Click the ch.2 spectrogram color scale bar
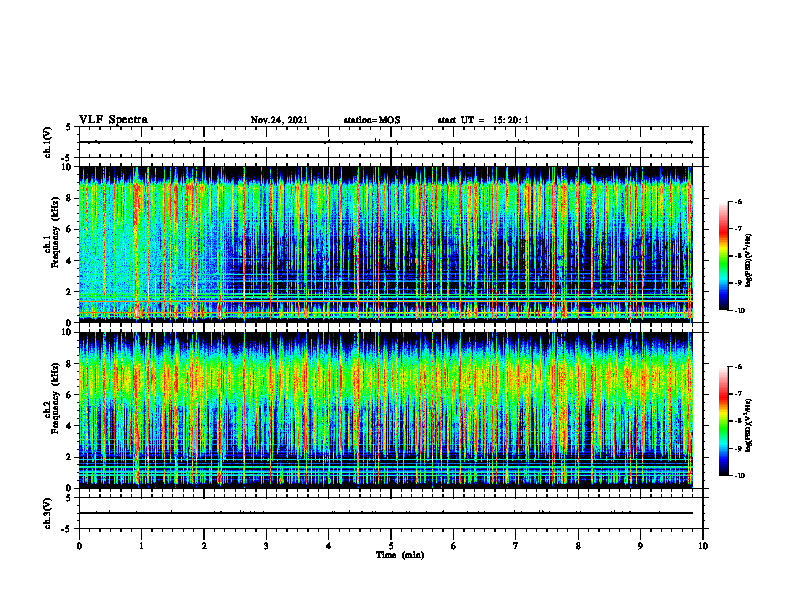Image resolution: width=792 pixels, height=612 pixels. [723, 421]
